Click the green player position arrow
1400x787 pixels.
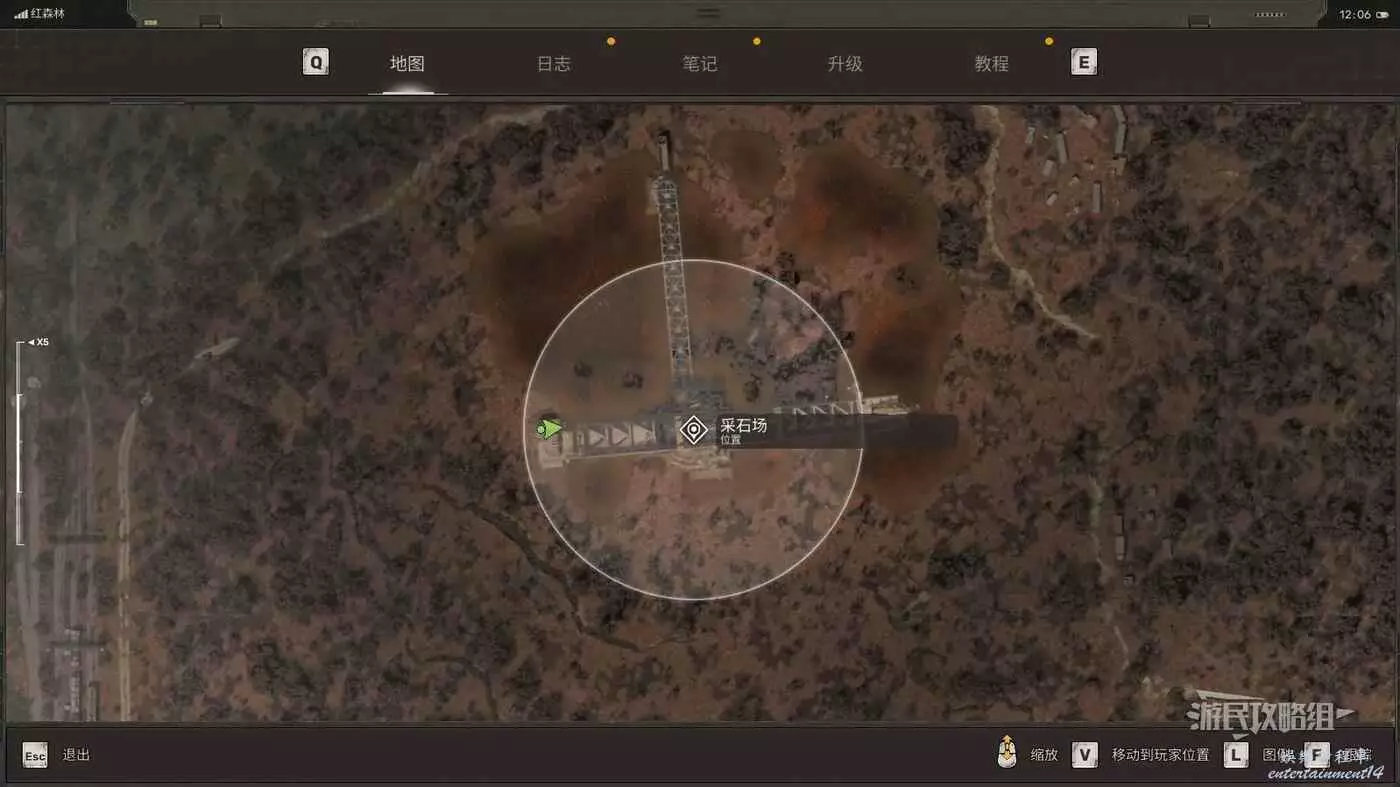[x=548, y=429]
